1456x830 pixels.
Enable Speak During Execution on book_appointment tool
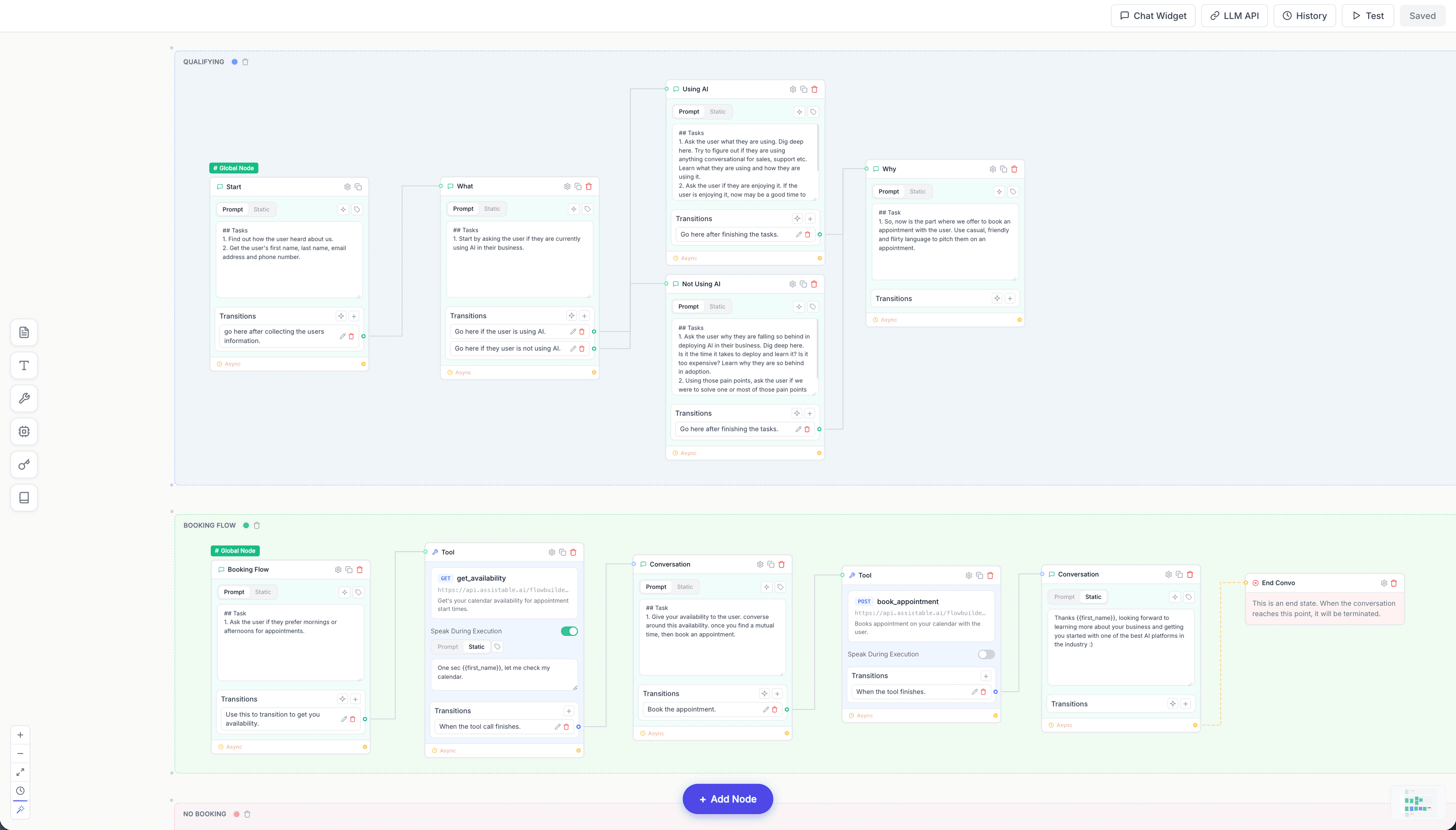tap(985, 654)
